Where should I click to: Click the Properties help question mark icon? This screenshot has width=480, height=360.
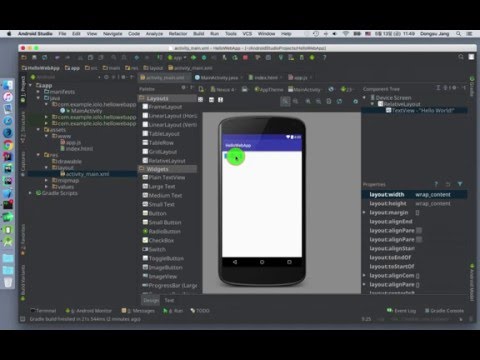tap(436, 184)
